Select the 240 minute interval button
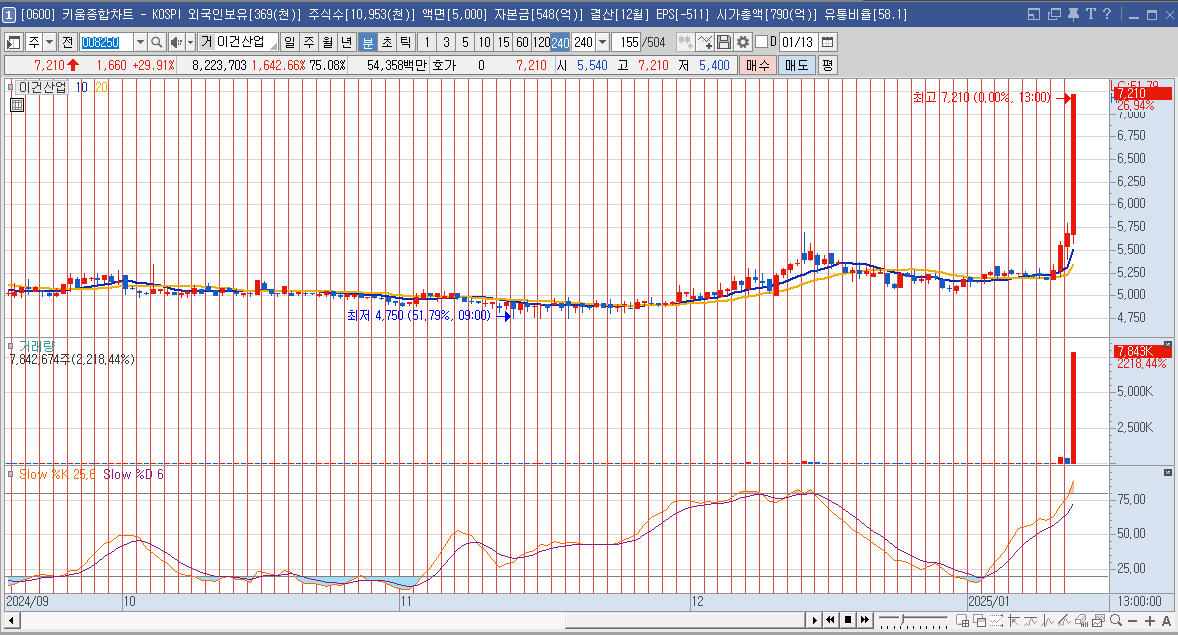 click(560, 42)
